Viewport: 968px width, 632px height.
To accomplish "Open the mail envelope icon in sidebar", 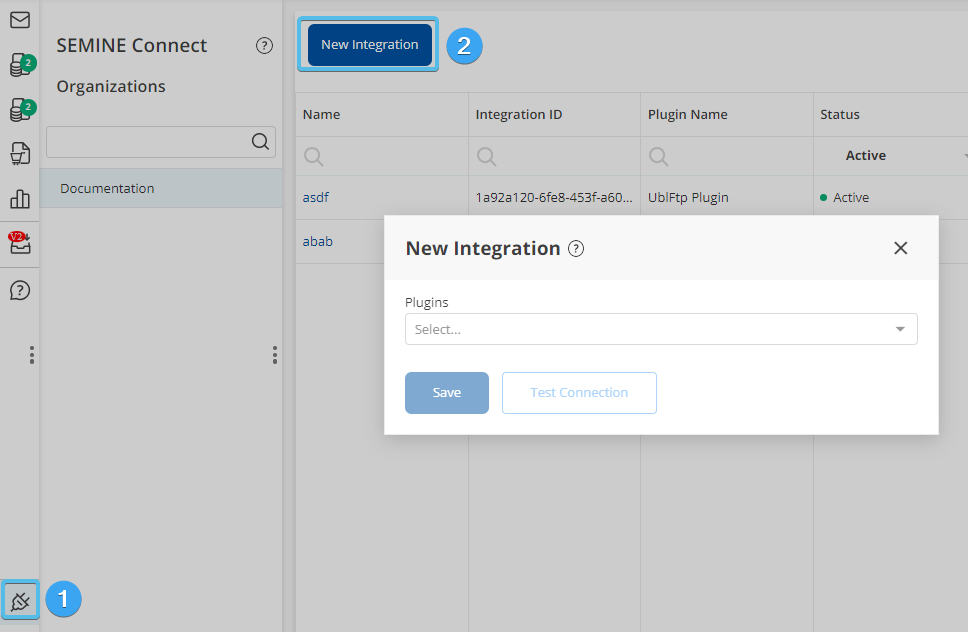I will pos(19,20).
